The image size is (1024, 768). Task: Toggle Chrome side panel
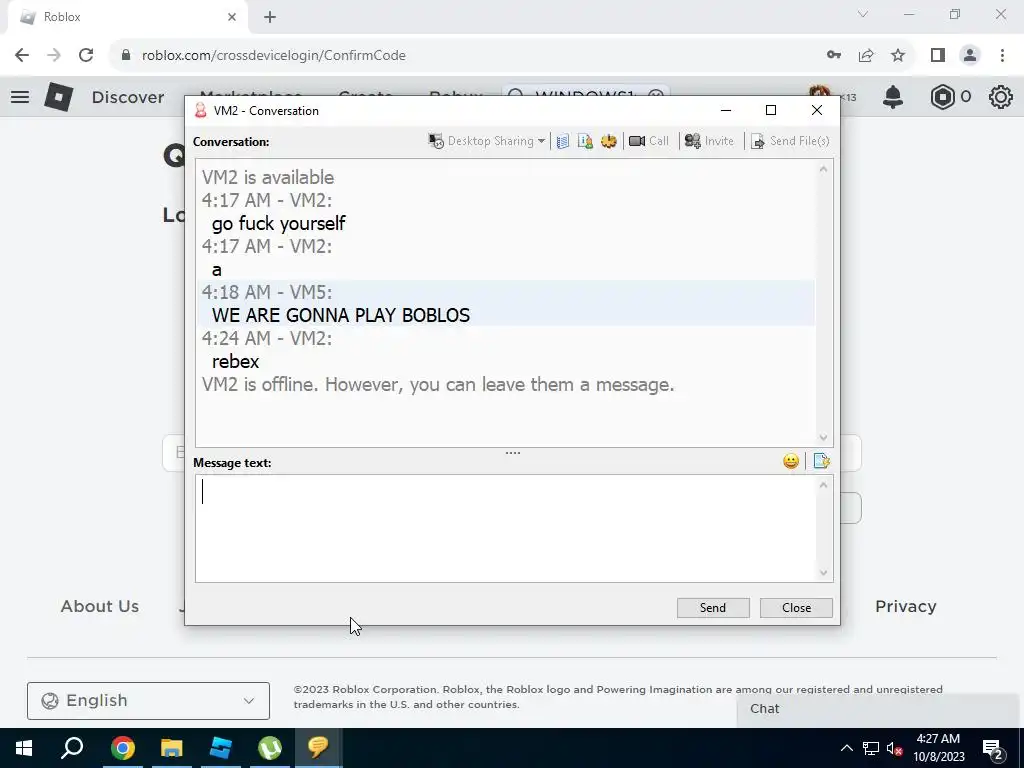pos(938,56)
